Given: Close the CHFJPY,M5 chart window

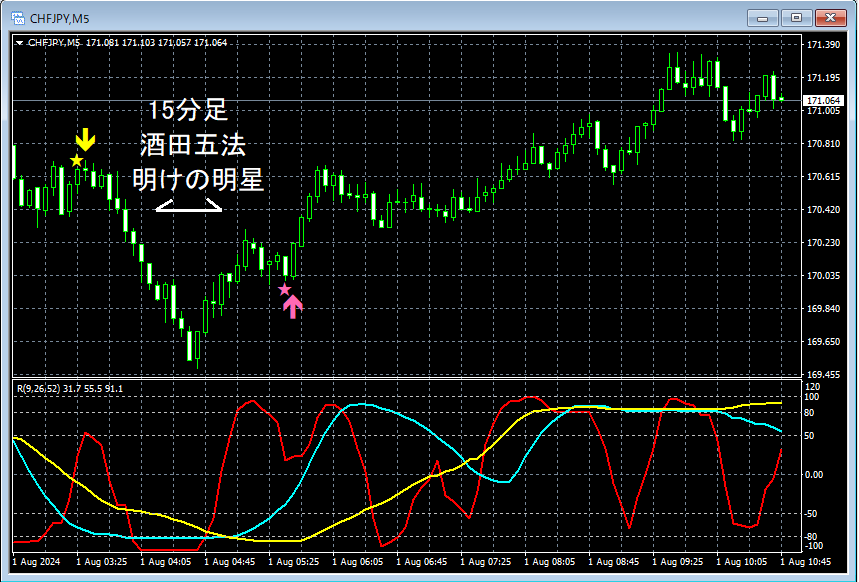Looking at the screenshot, I should [x=831, y=18].
